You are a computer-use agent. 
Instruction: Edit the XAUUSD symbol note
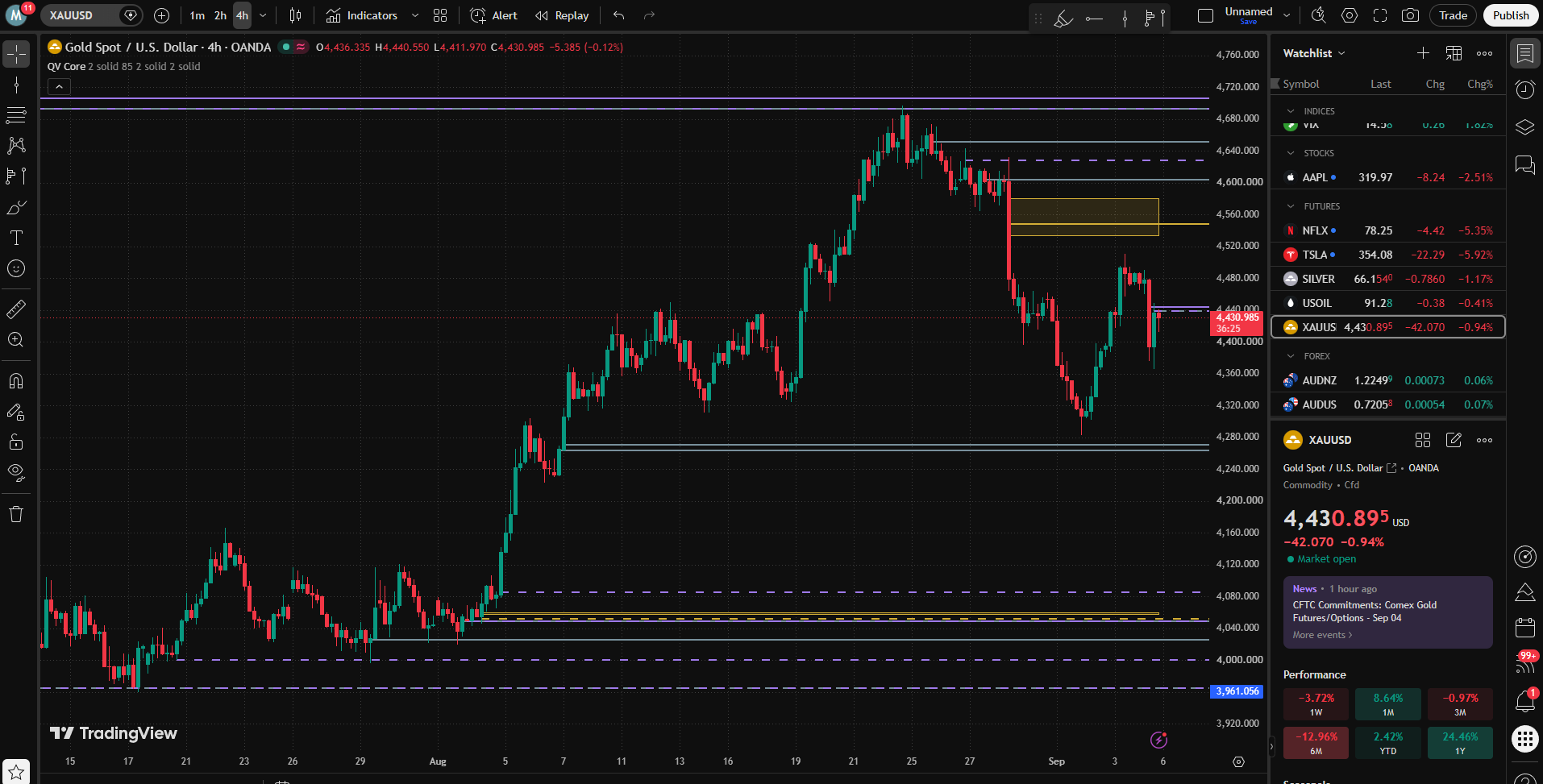(1454, 440)
